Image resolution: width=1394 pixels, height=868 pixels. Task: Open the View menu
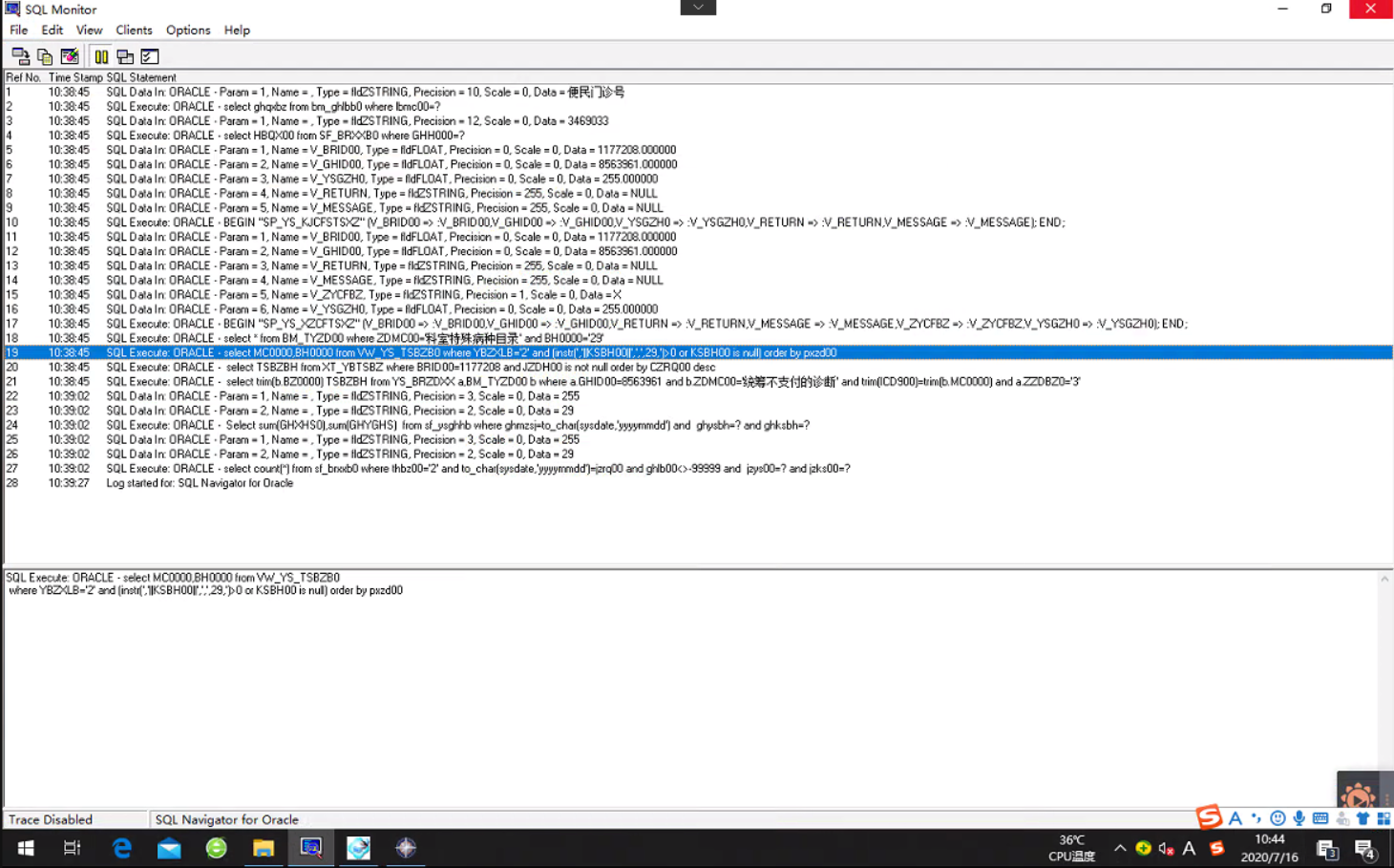click(90, 30)
